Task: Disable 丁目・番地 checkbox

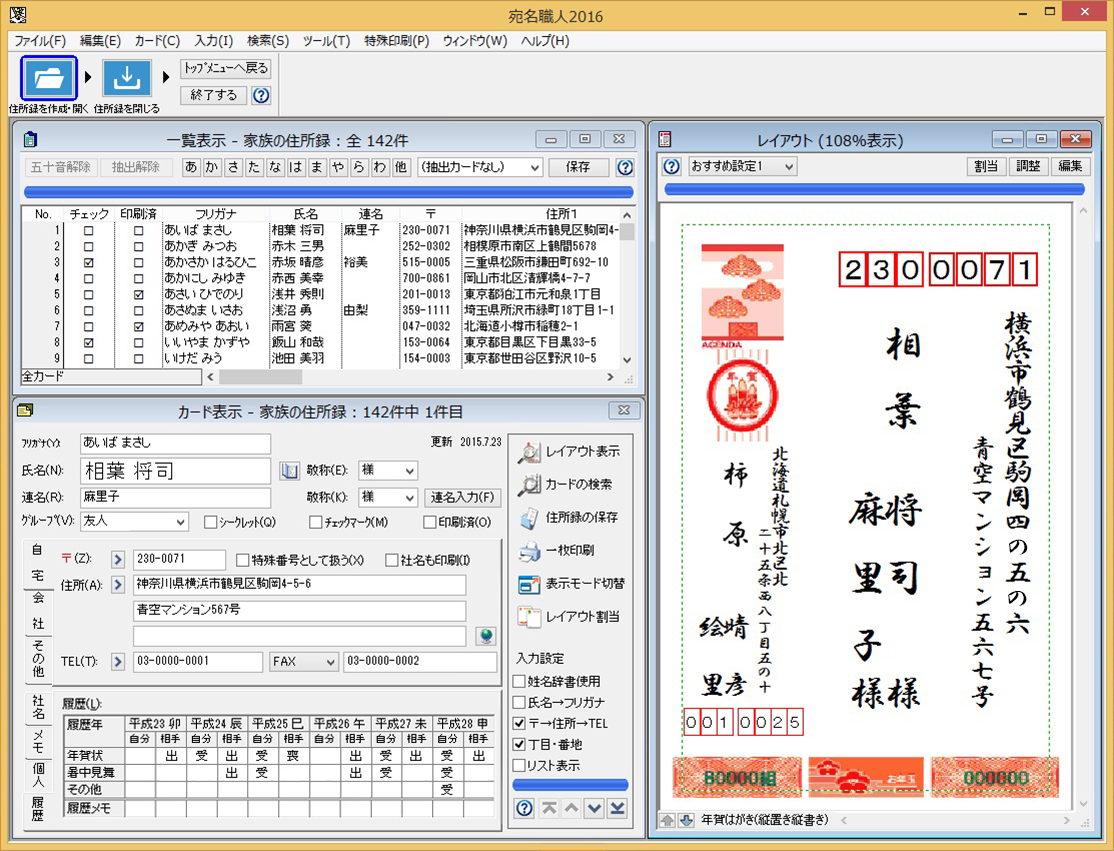Action: click(x=519, y=744)
